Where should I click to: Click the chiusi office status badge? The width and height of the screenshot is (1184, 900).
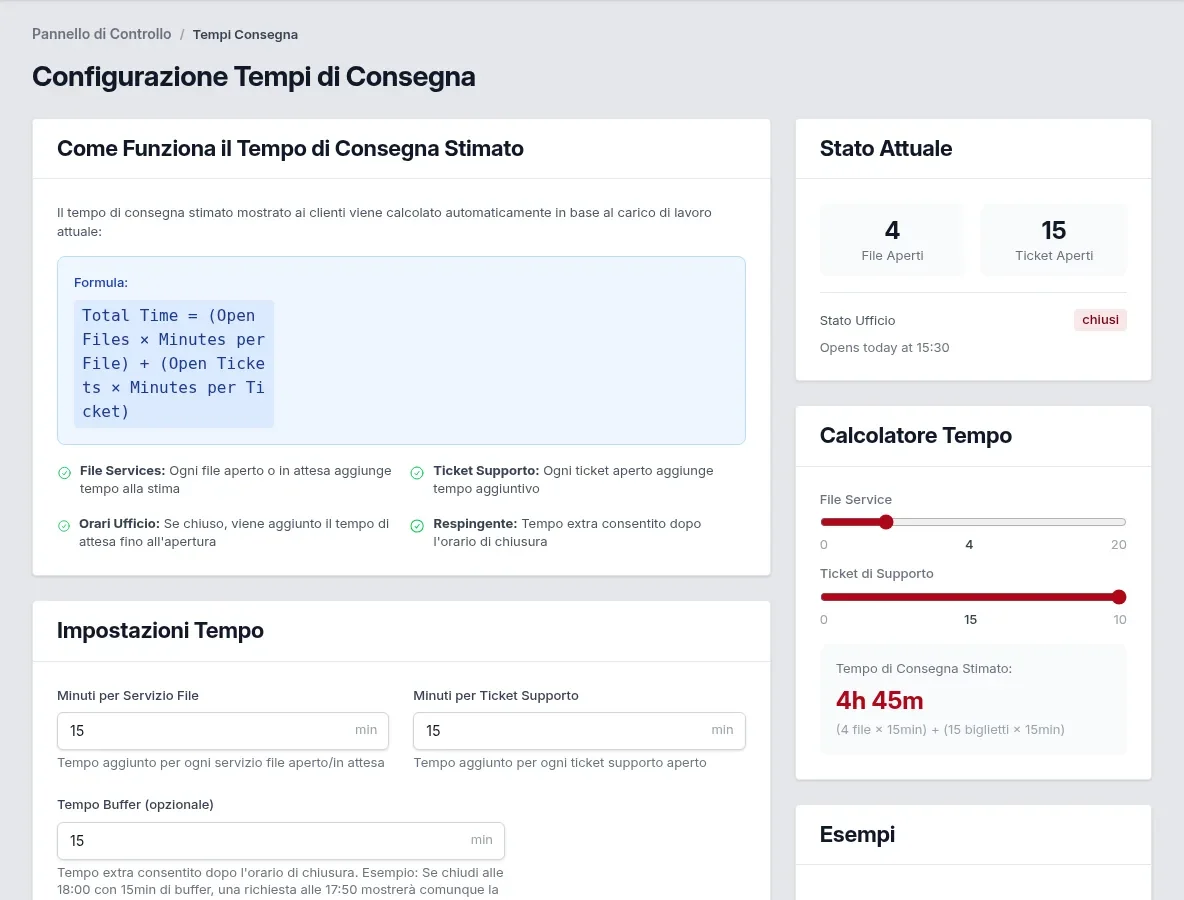tap(1100, 320)
